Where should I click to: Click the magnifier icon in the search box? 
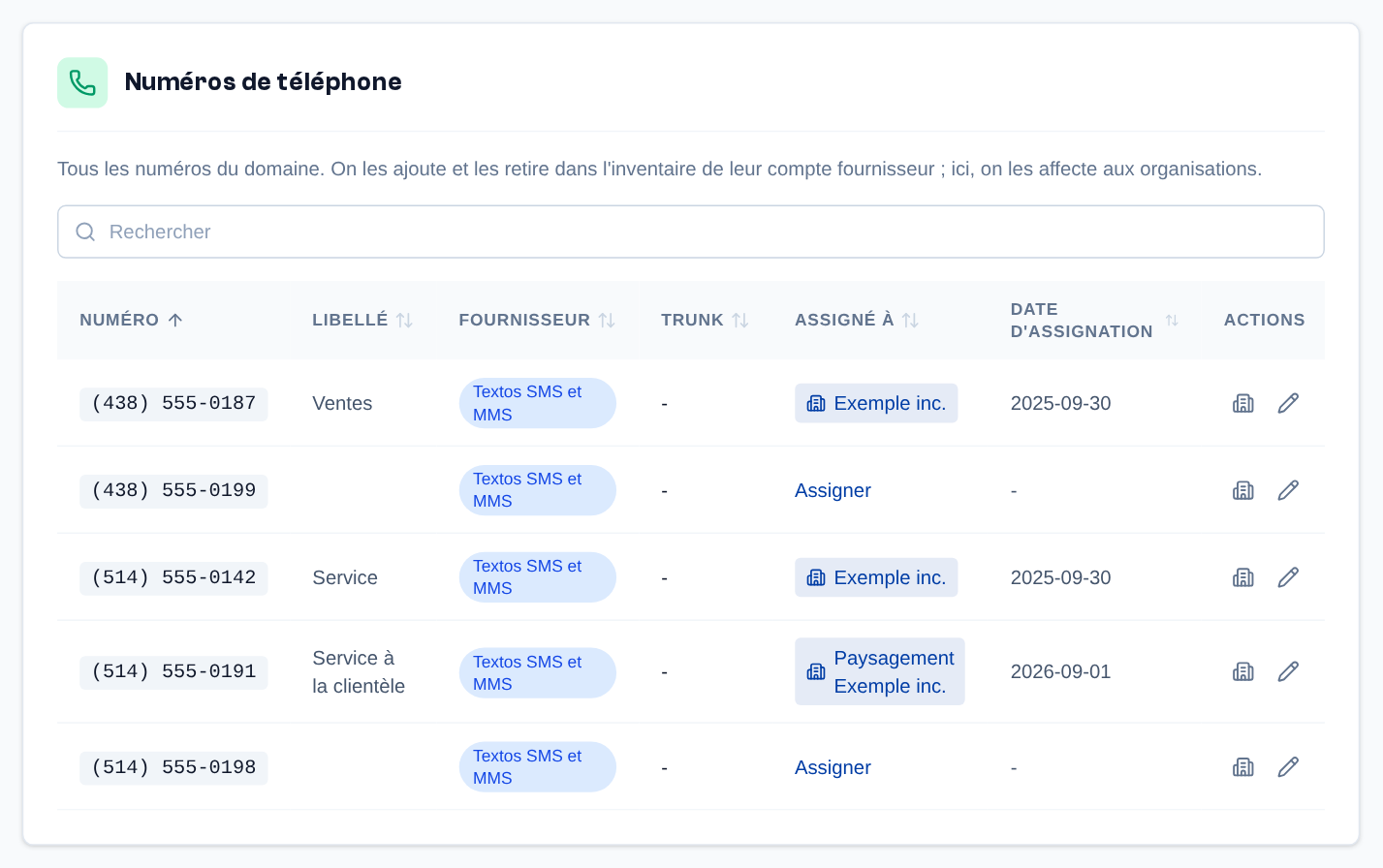coord(85,232)
